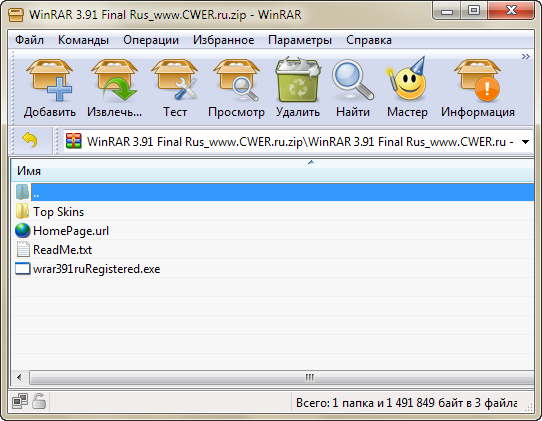542x421 pixels.
Task: Select wrar391ruRegistered.exe file
Action: (88, 269)
